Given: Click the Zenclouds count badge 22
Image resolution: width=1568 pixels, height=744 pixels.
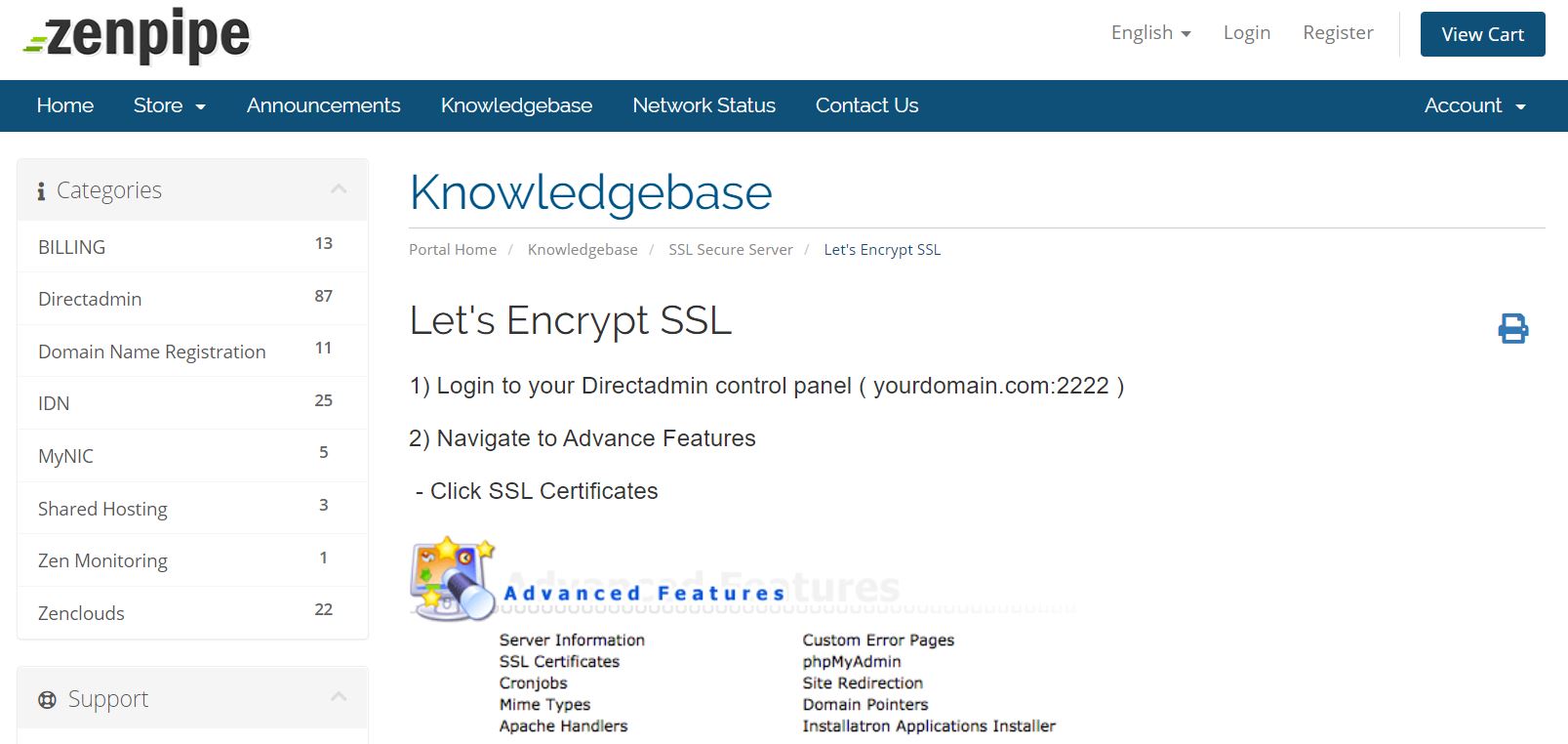Looking at the screenshot, I should coord(324,609).
